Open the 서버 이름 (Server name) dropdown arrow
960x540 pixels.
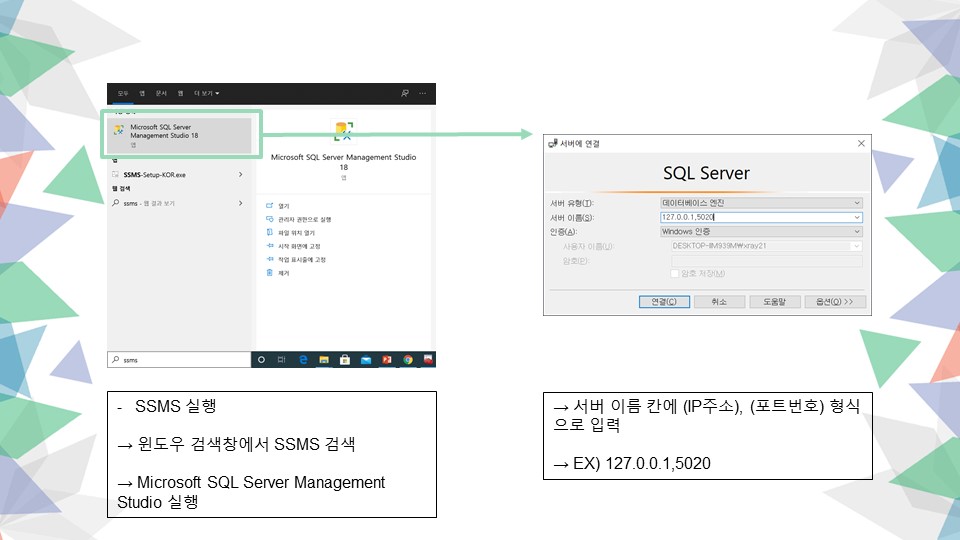click(x=857, y=217)
